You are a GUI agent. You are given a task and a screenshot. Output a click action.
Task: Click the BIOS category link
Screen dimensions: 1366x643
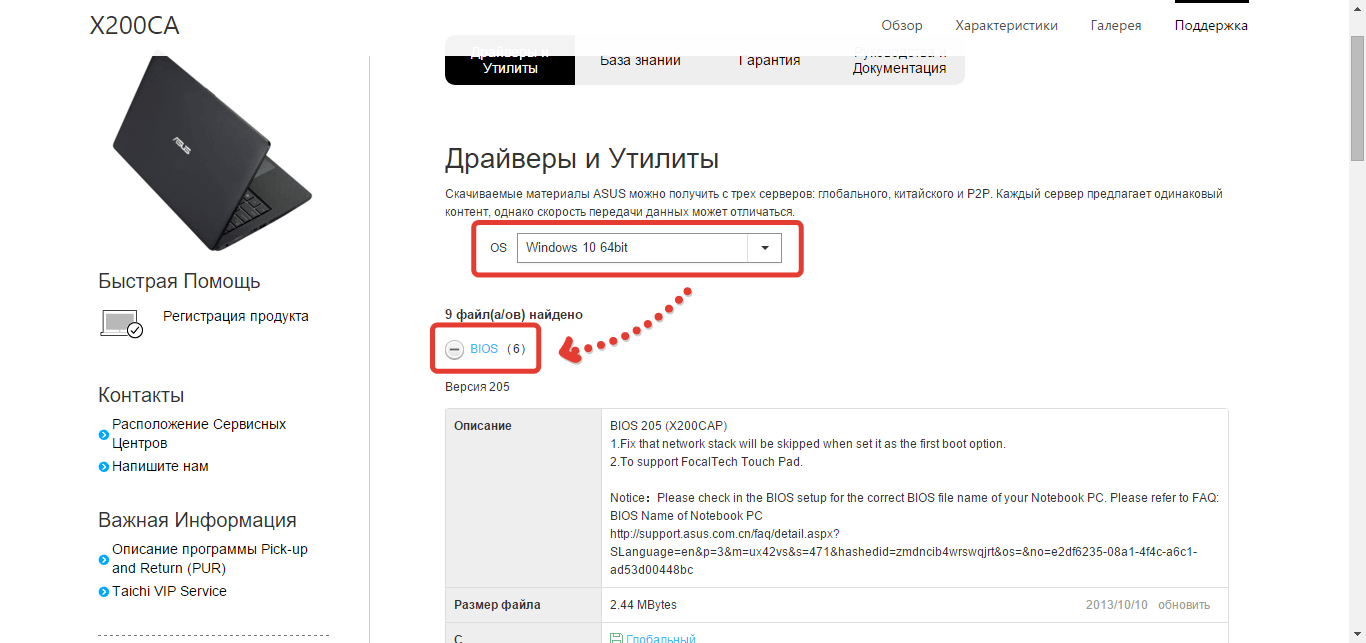click(x=484, y=349)
